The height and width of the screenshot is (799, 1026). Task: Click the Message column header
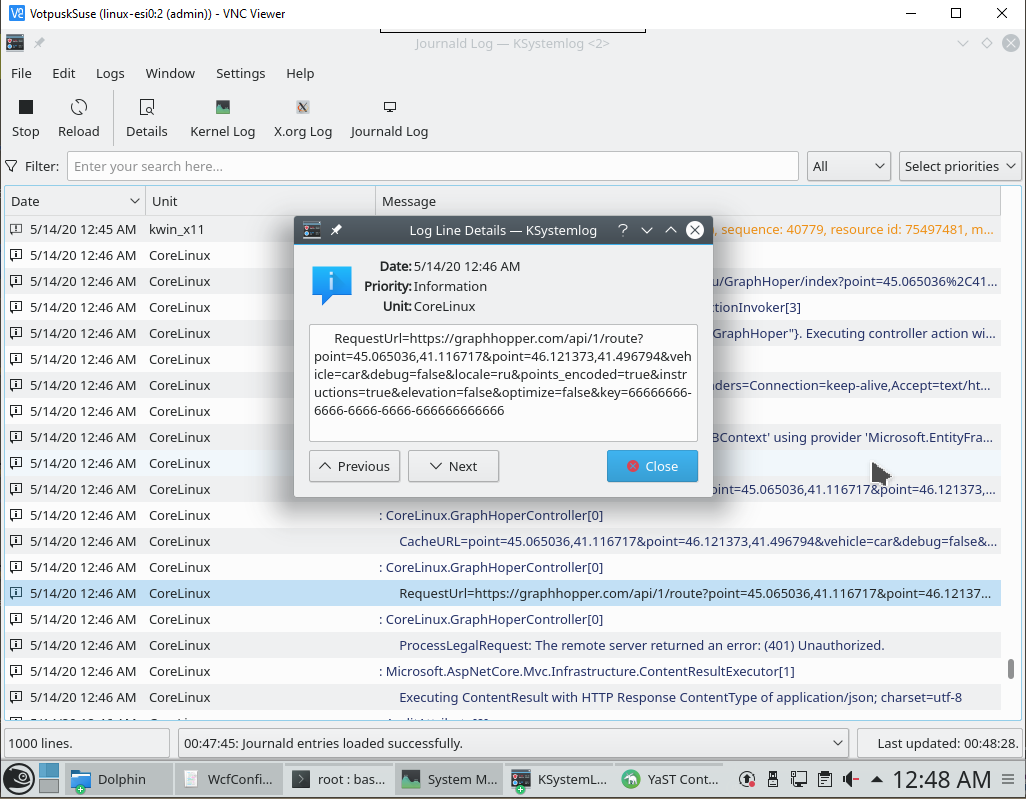click(x=688, y=201)
